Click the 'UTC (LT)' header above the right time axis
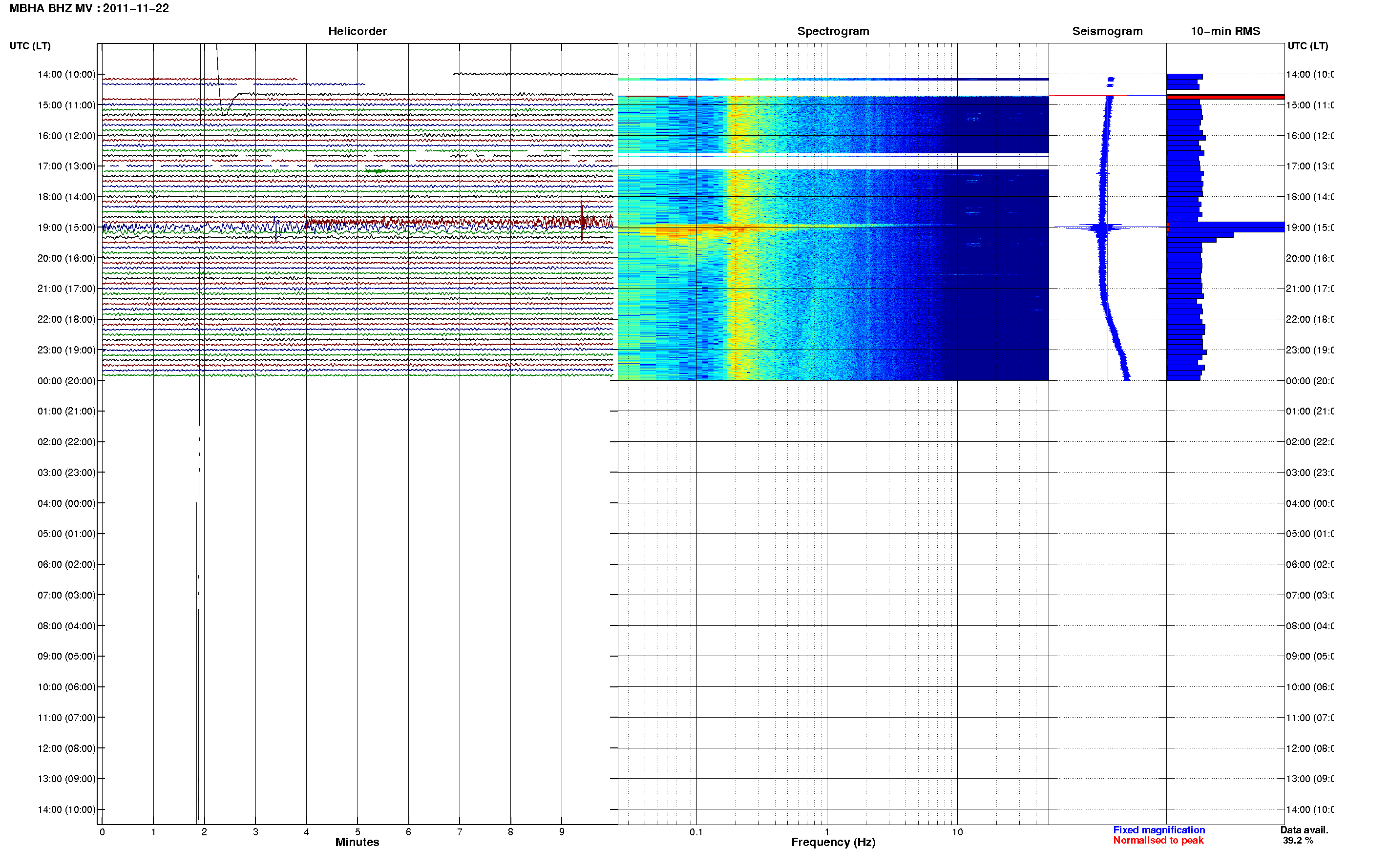 click(x=1307, y=46)
